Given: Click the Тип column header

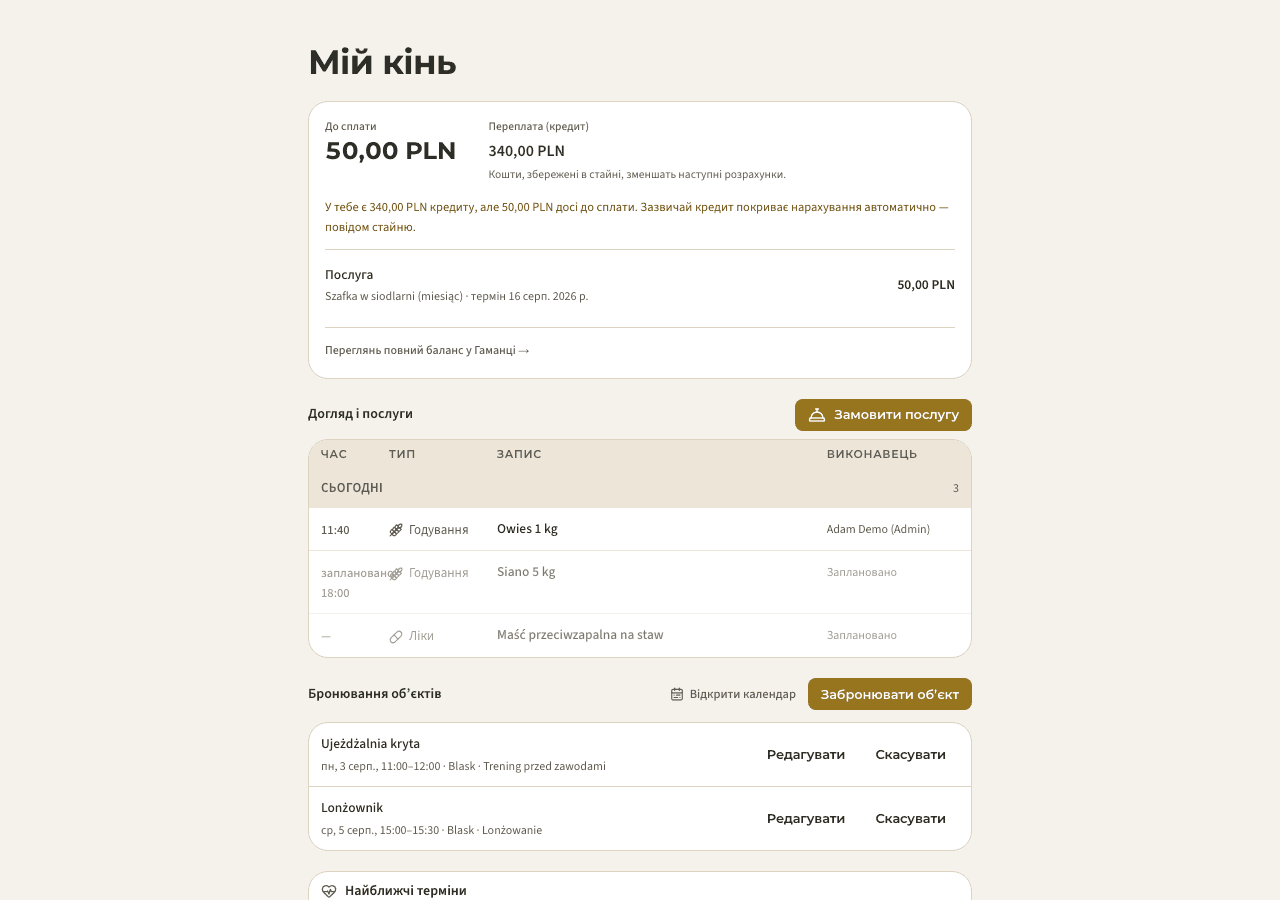Looking at the screenshot, I should pos(402,454).
